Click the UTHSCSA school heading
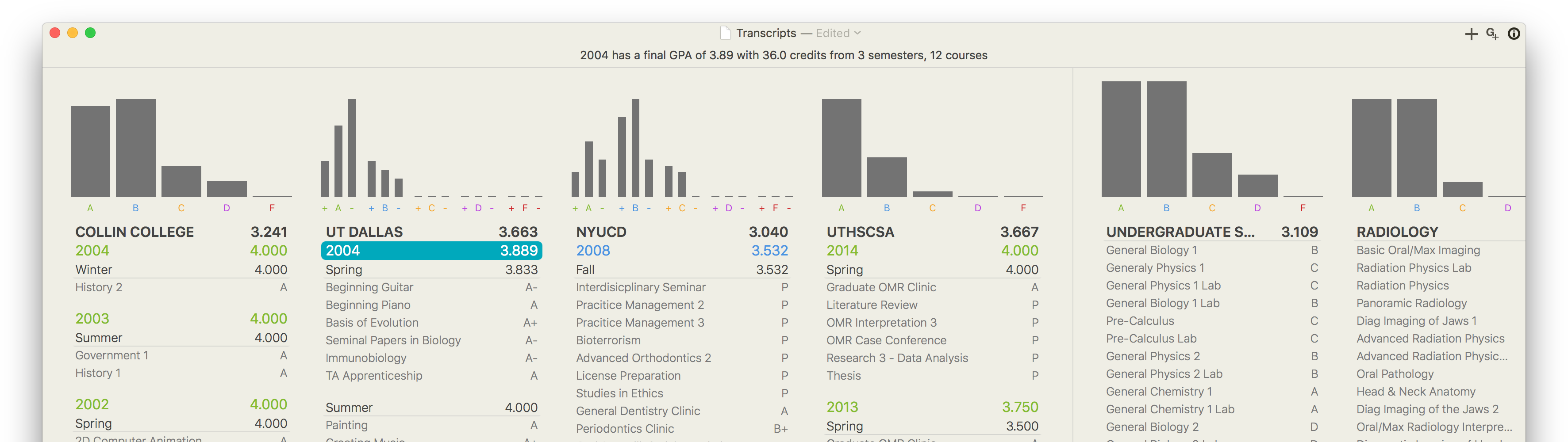 pos(860,232)
